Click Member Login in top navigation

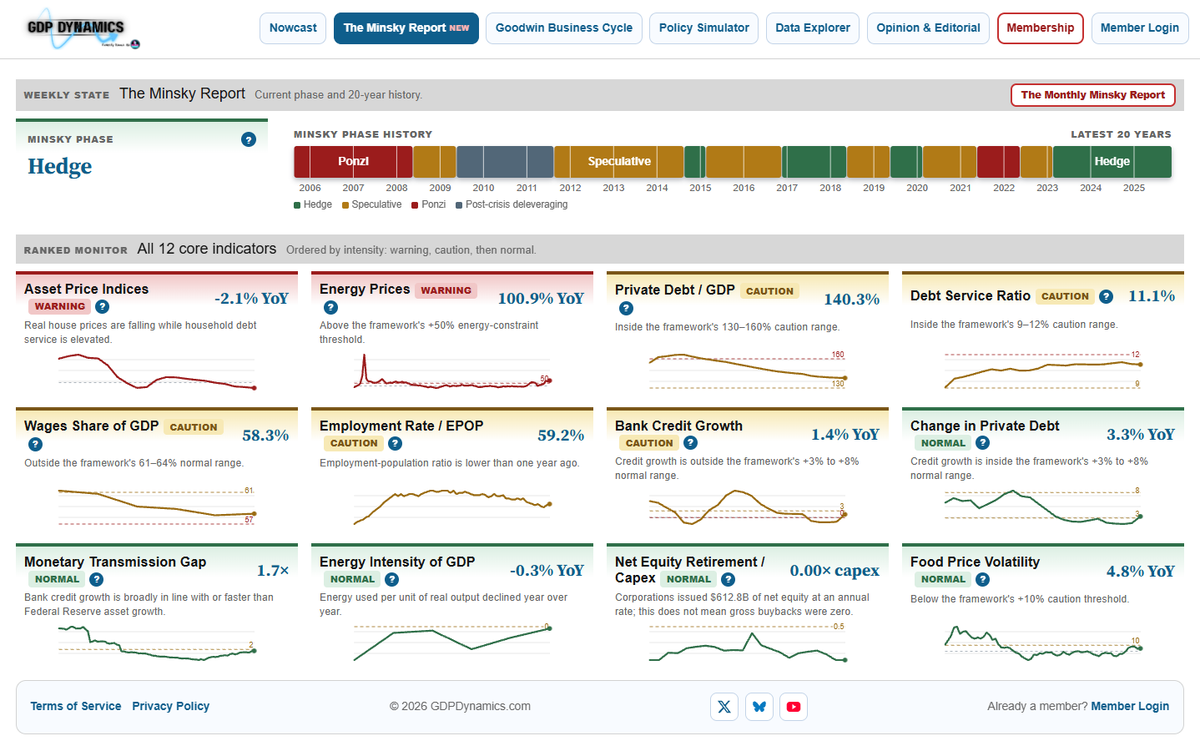[1140, 28]
